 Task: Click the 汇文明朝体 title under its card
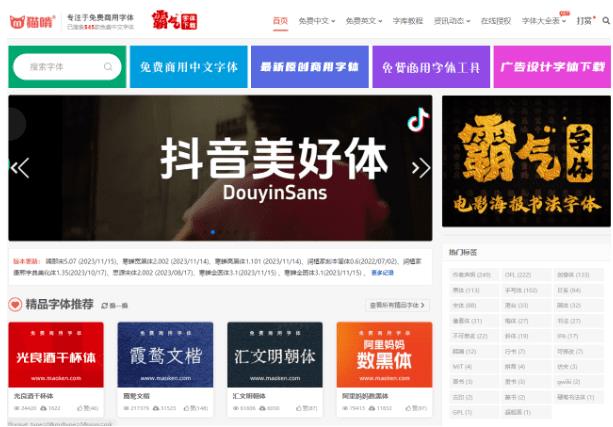(x=249, y=396)
